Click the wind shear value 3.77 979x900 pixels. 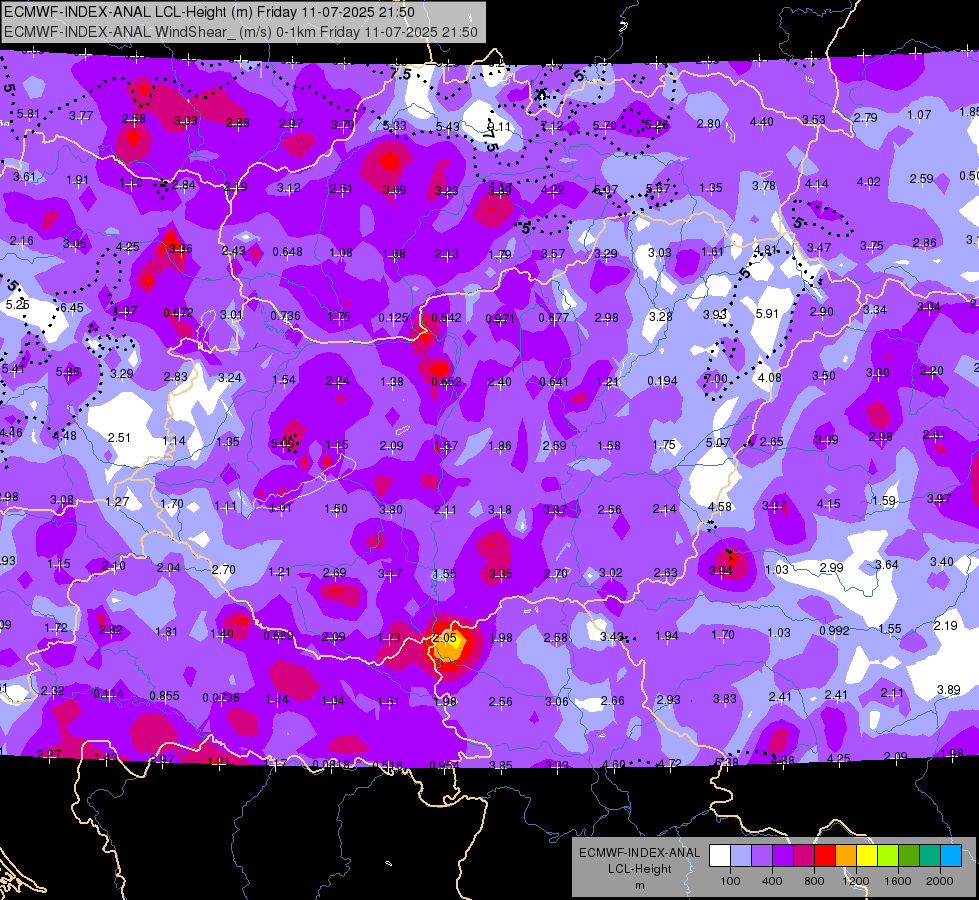click(81, 116)
